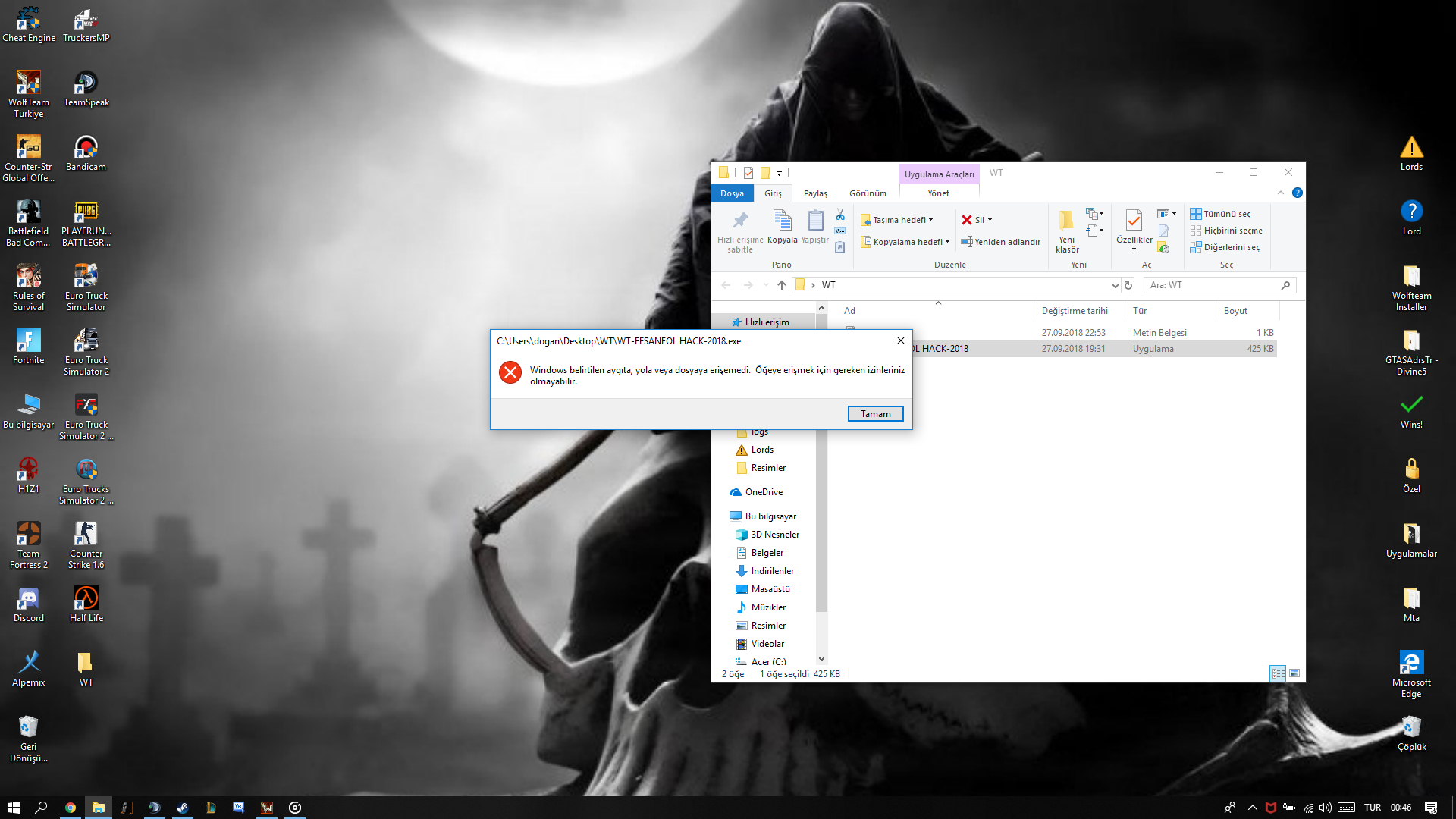Sort by the Ad column header
The image size is (1456, 819).
tap(937, 311)
